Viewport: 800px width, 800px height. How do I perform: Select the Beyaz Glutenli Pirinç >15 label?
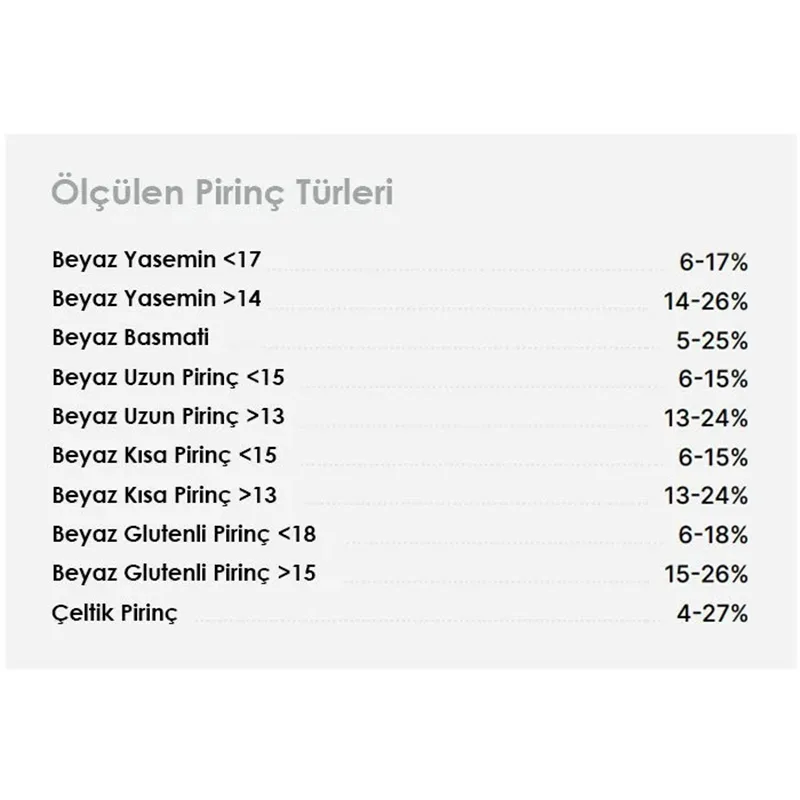coord(184,573)
